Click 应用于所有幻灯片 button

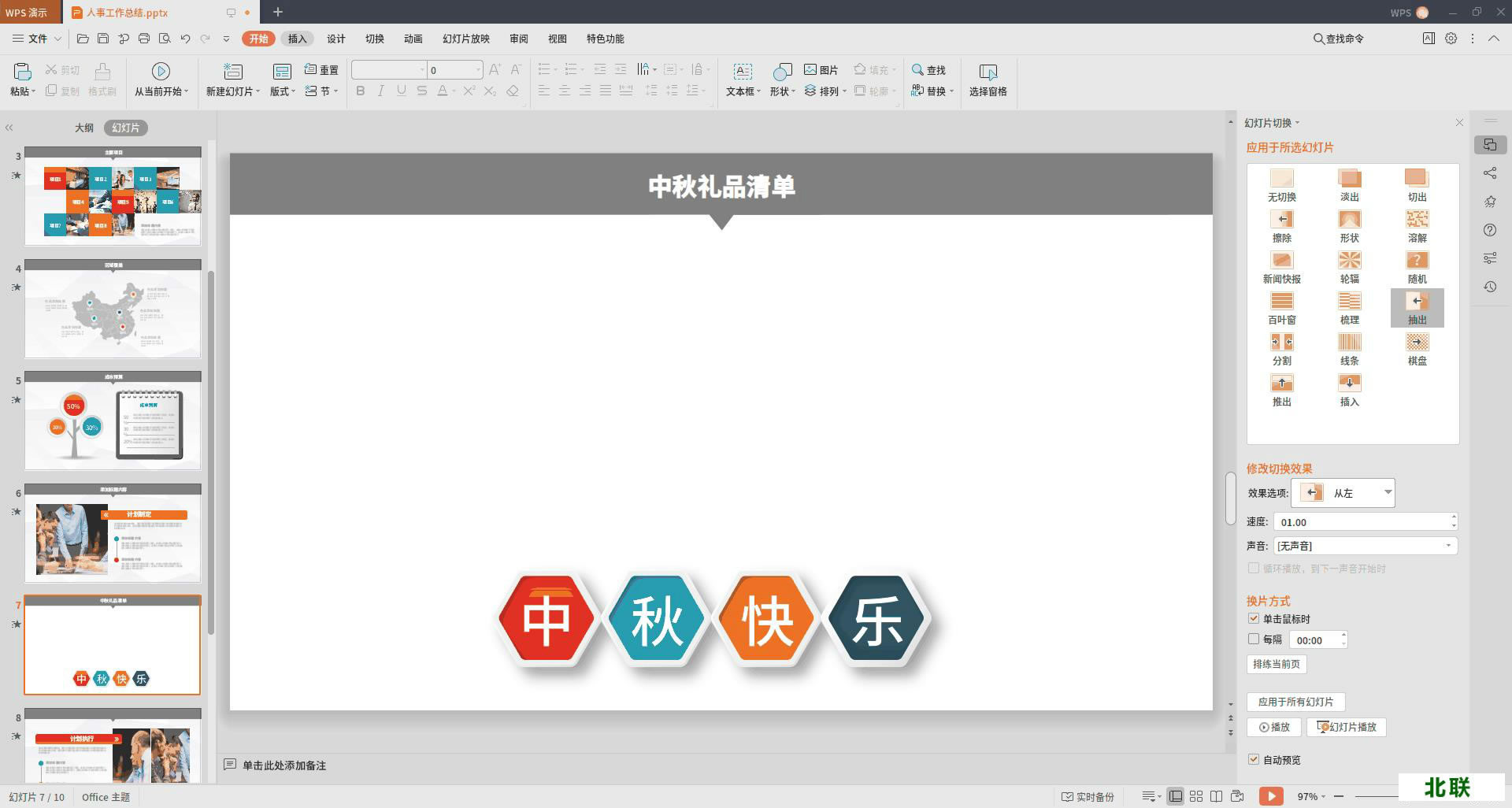point(1295,702)
